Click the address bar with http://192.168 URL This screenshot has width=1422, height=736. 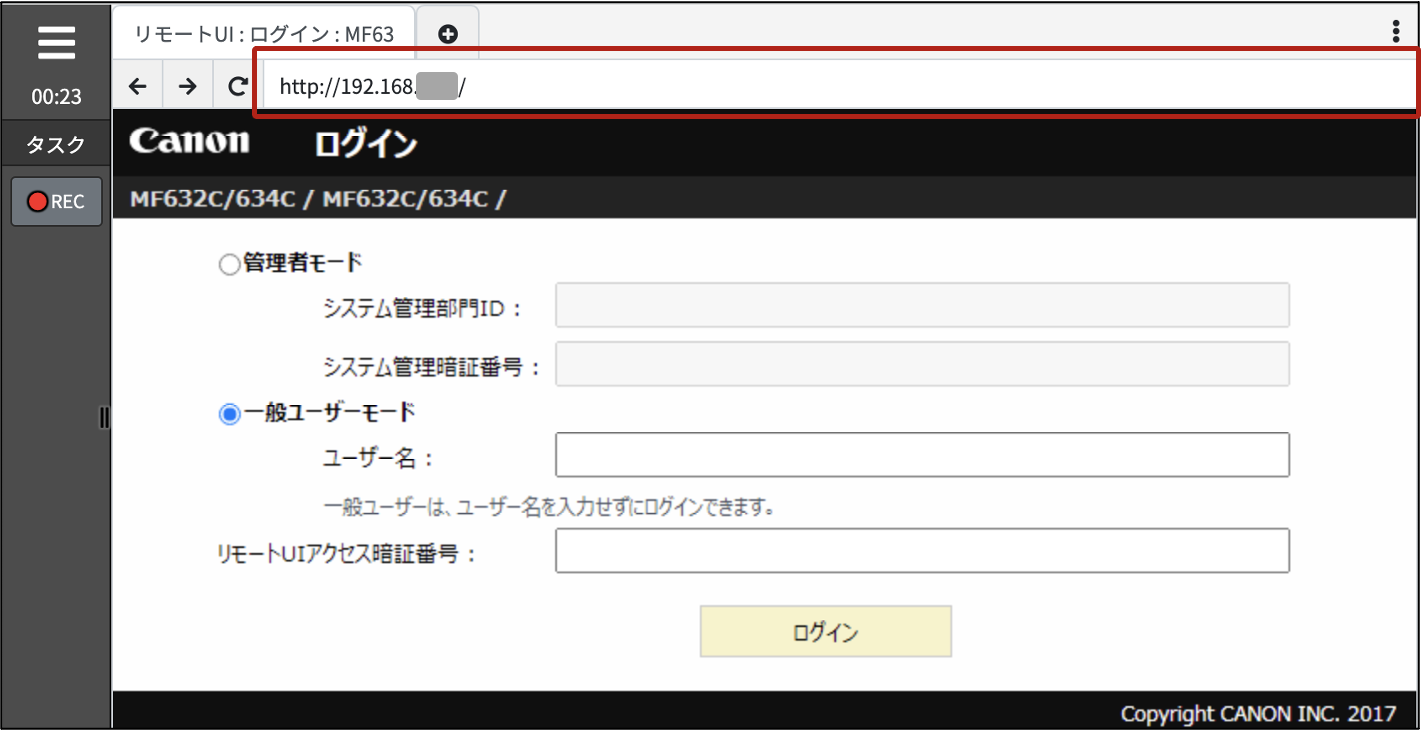(836, 87)
